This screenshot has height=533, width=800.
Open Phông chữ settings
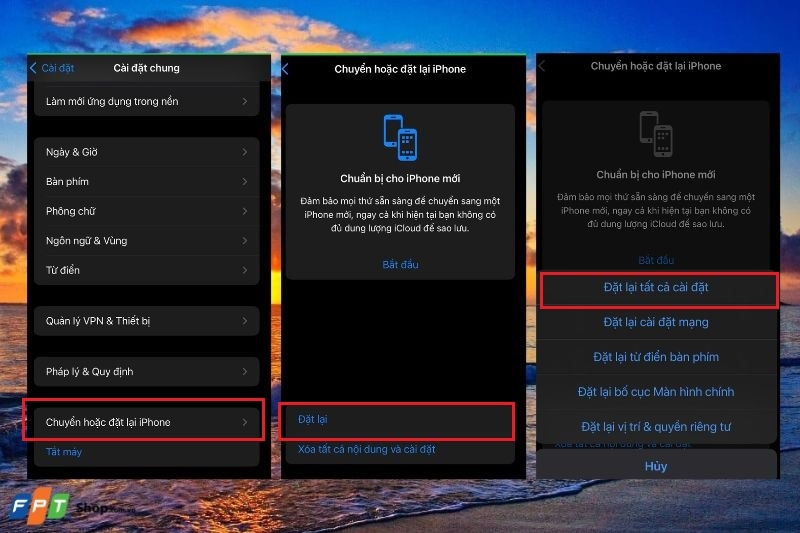[x=146, y=211]
